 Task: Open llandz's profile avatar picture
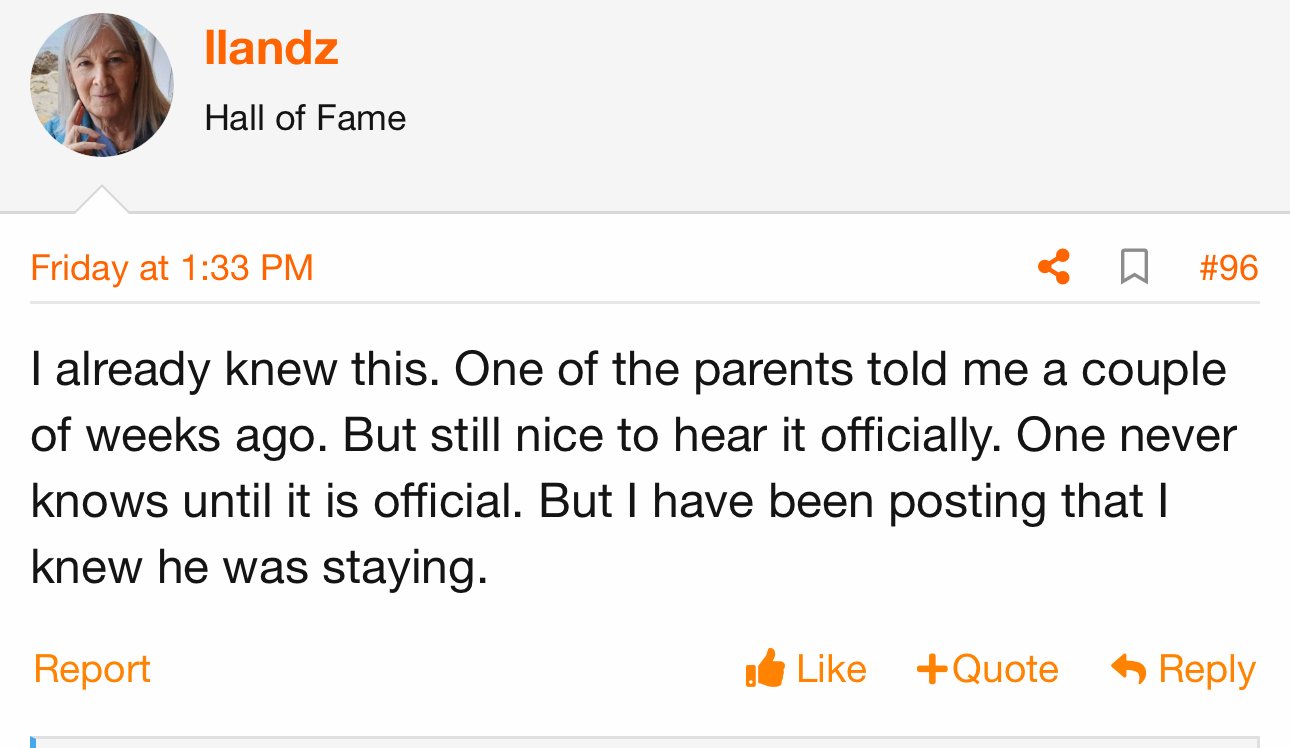pyautogui.click(x=101, y=85)
